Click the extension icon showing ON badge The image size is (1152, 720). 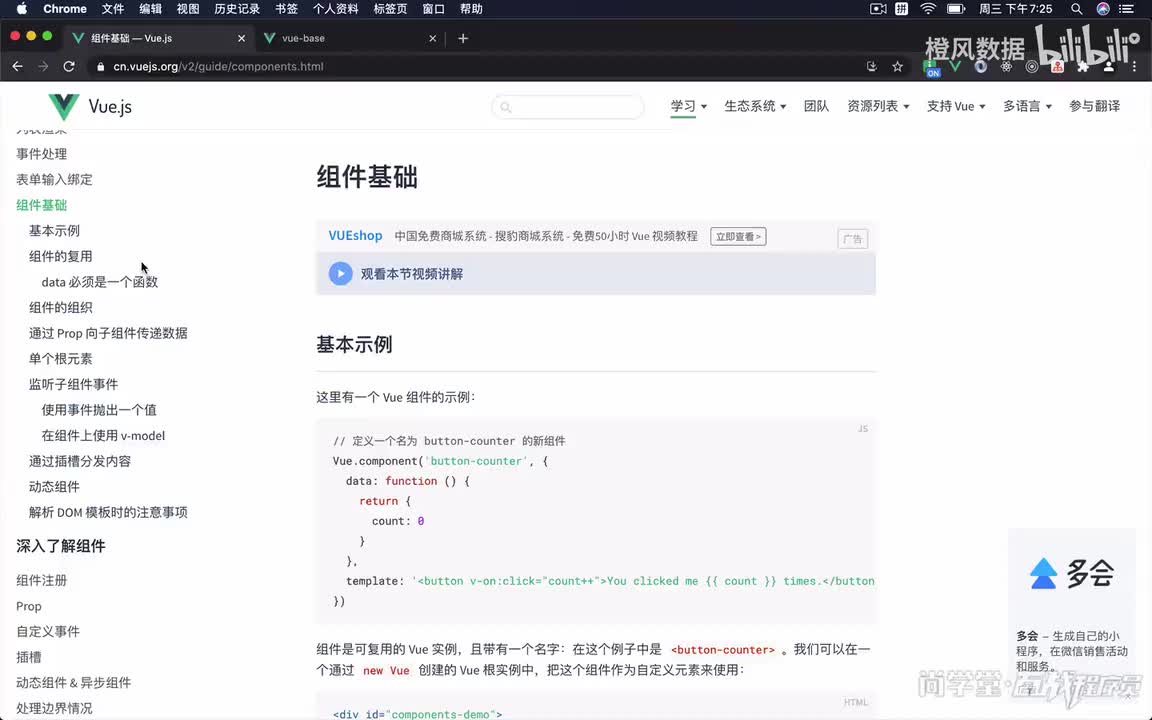point(931,68)
